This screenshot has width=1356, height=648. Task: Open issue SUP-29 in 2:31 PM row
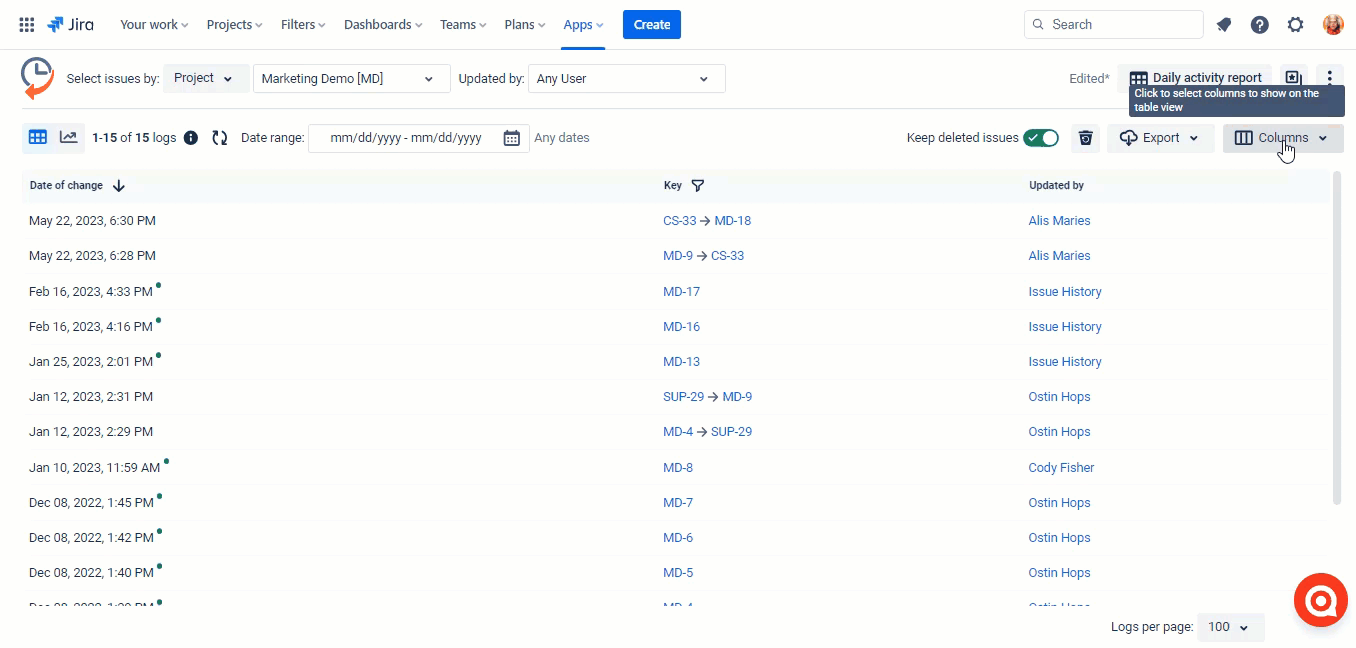pos(683,397)
